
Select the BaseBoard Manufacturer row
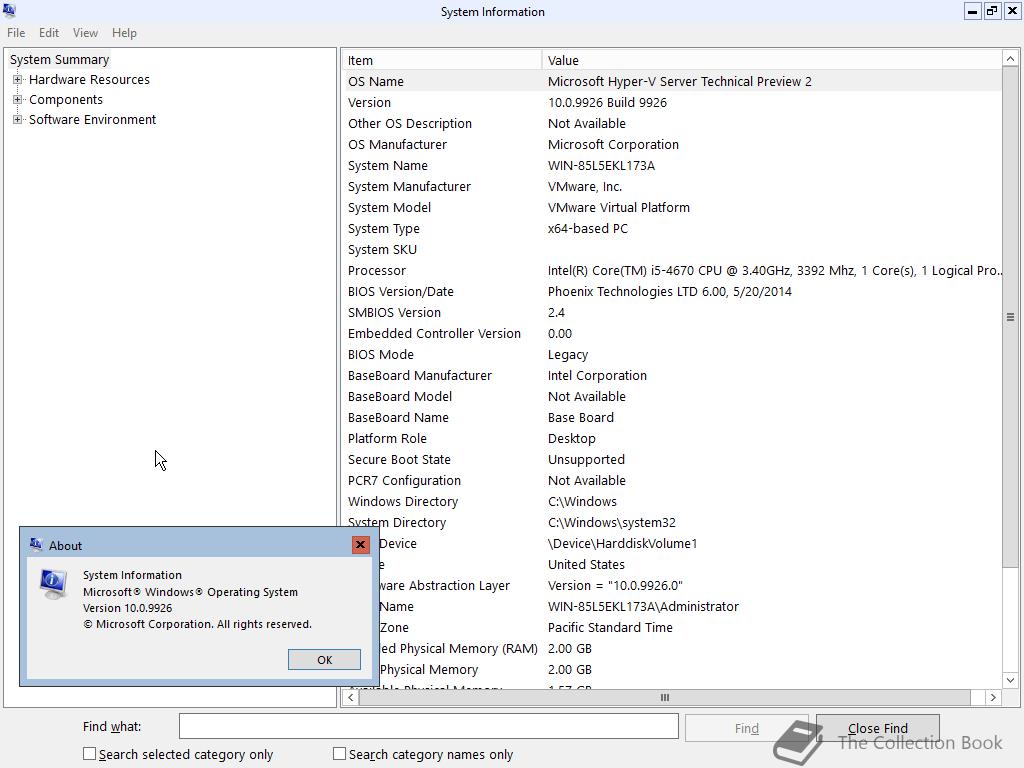click(x=671, y=376)
